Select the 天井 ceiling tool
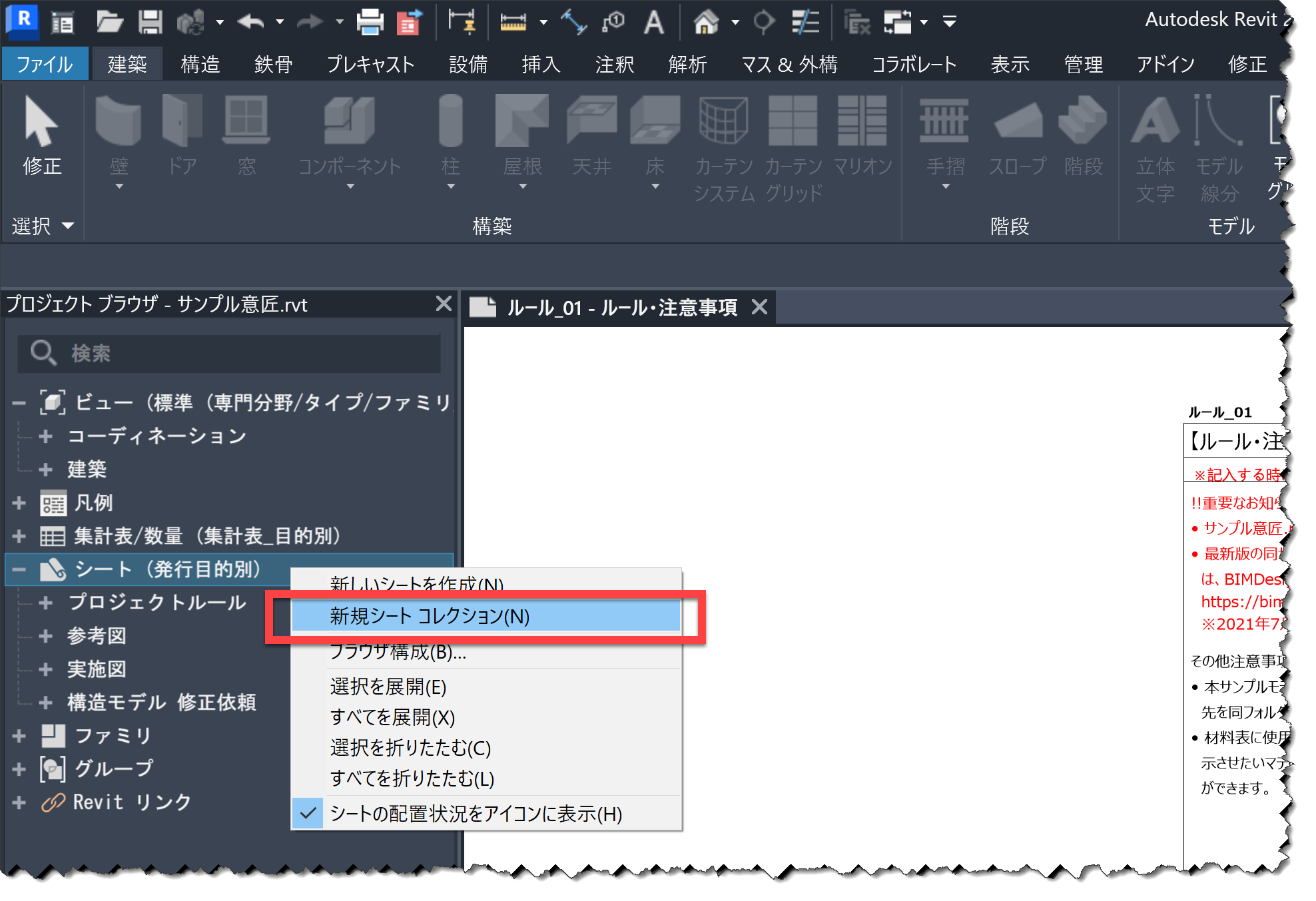1316x901 pixels. pyautogui.click(x=591, y=135)
